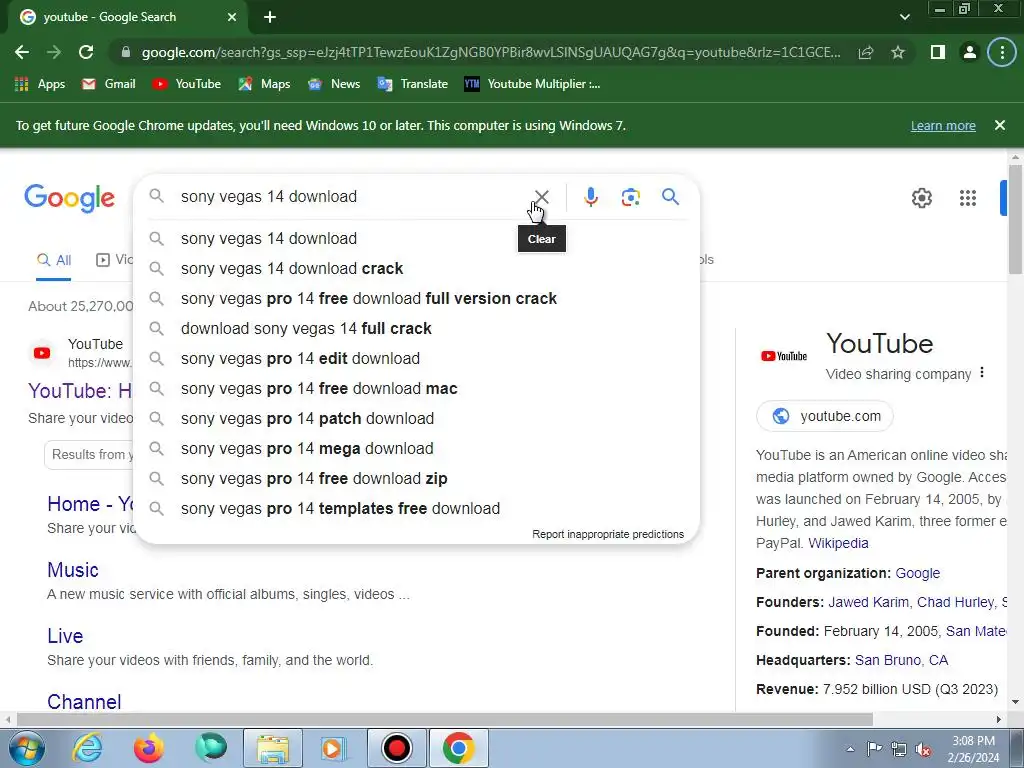Image resolution: width=1024 pixels, height=768 pixels.
Task: Choose suggestion 'sony vegas 14 download crack'
Action: (x=417, y=268)
